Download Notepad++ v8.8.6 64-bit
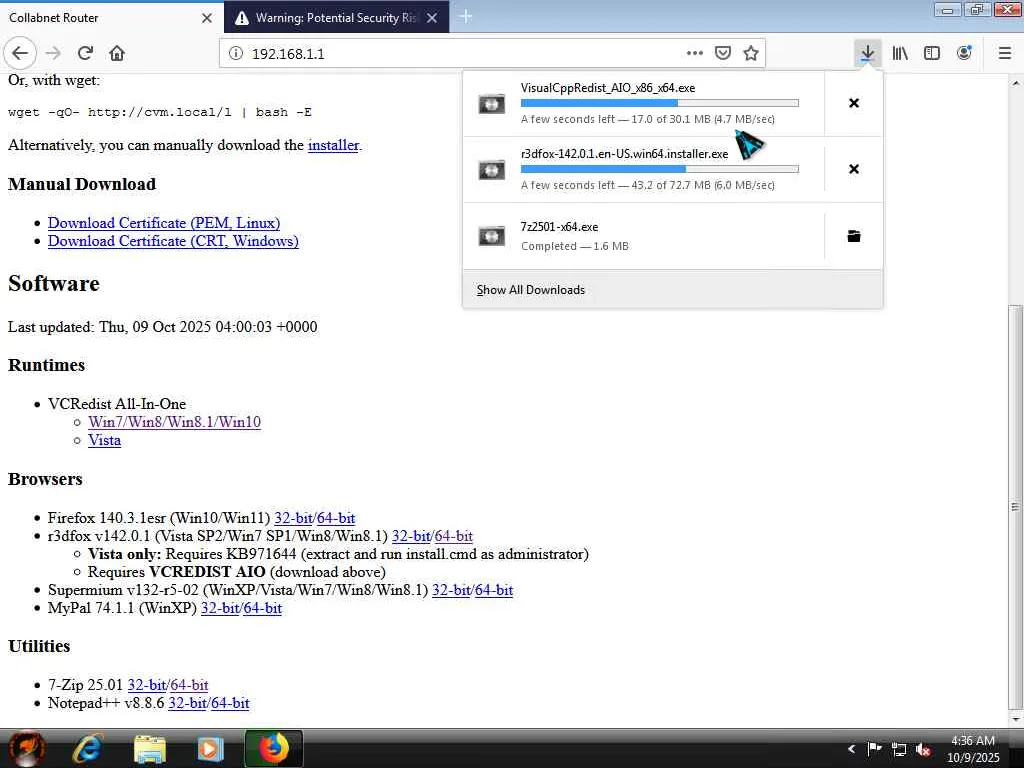 pyautogui.click(x=230, y=703)
